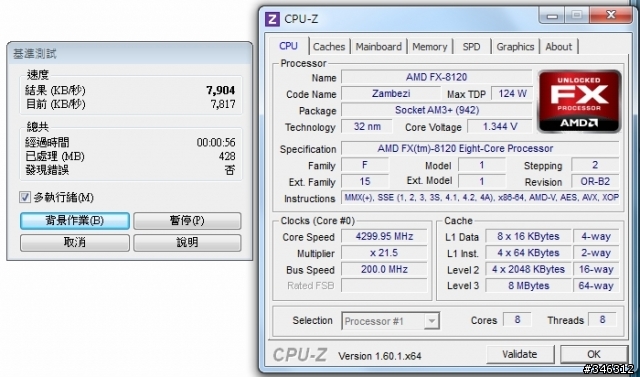
Task: Switch to the Caches tab
Action: pos(329,47)
